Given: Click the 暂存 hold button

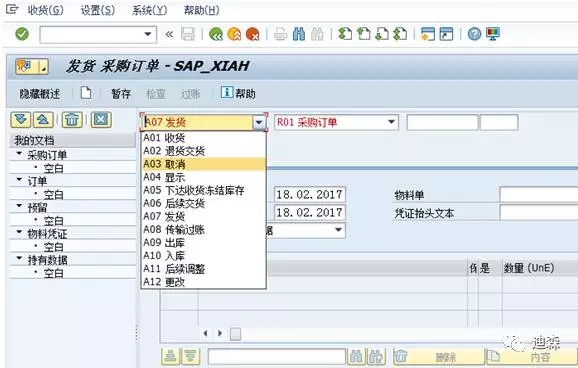Looking at the screenshot, I should (121, 94).
